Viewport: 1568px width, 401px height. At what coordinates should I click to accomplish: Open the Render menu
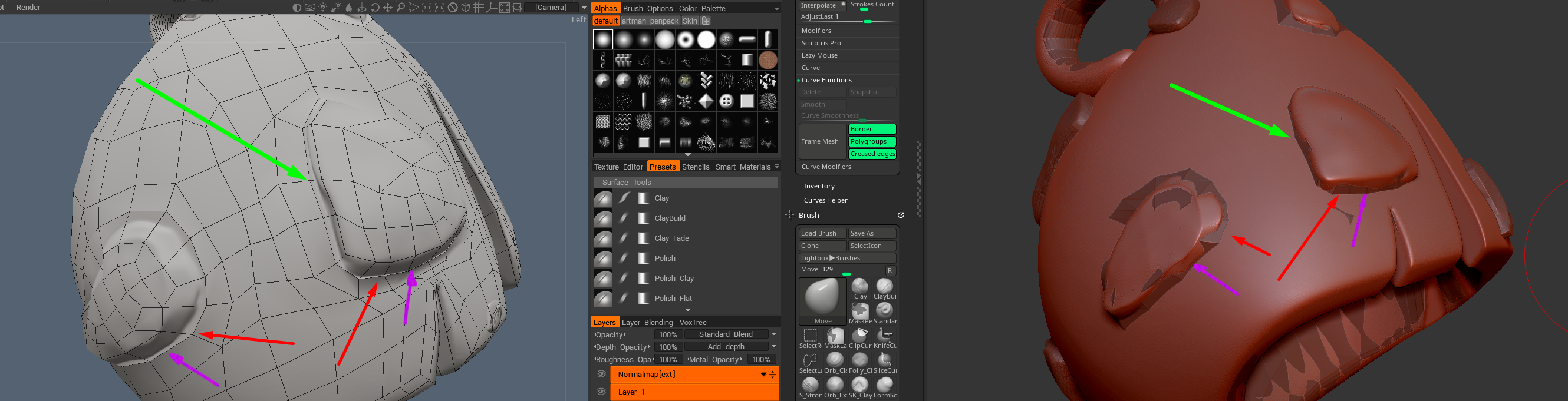[28, 7]
